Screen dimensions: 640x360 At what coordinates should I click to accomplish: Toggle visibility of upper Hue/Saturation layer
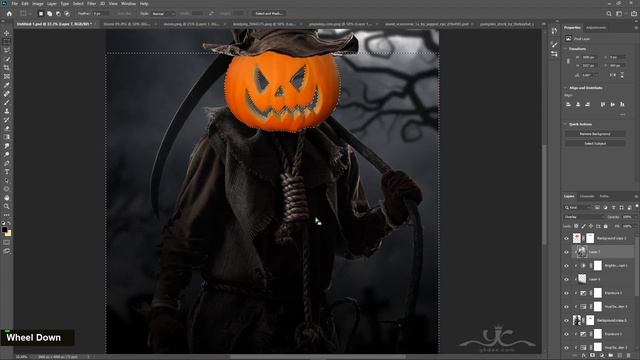point(566,307)
